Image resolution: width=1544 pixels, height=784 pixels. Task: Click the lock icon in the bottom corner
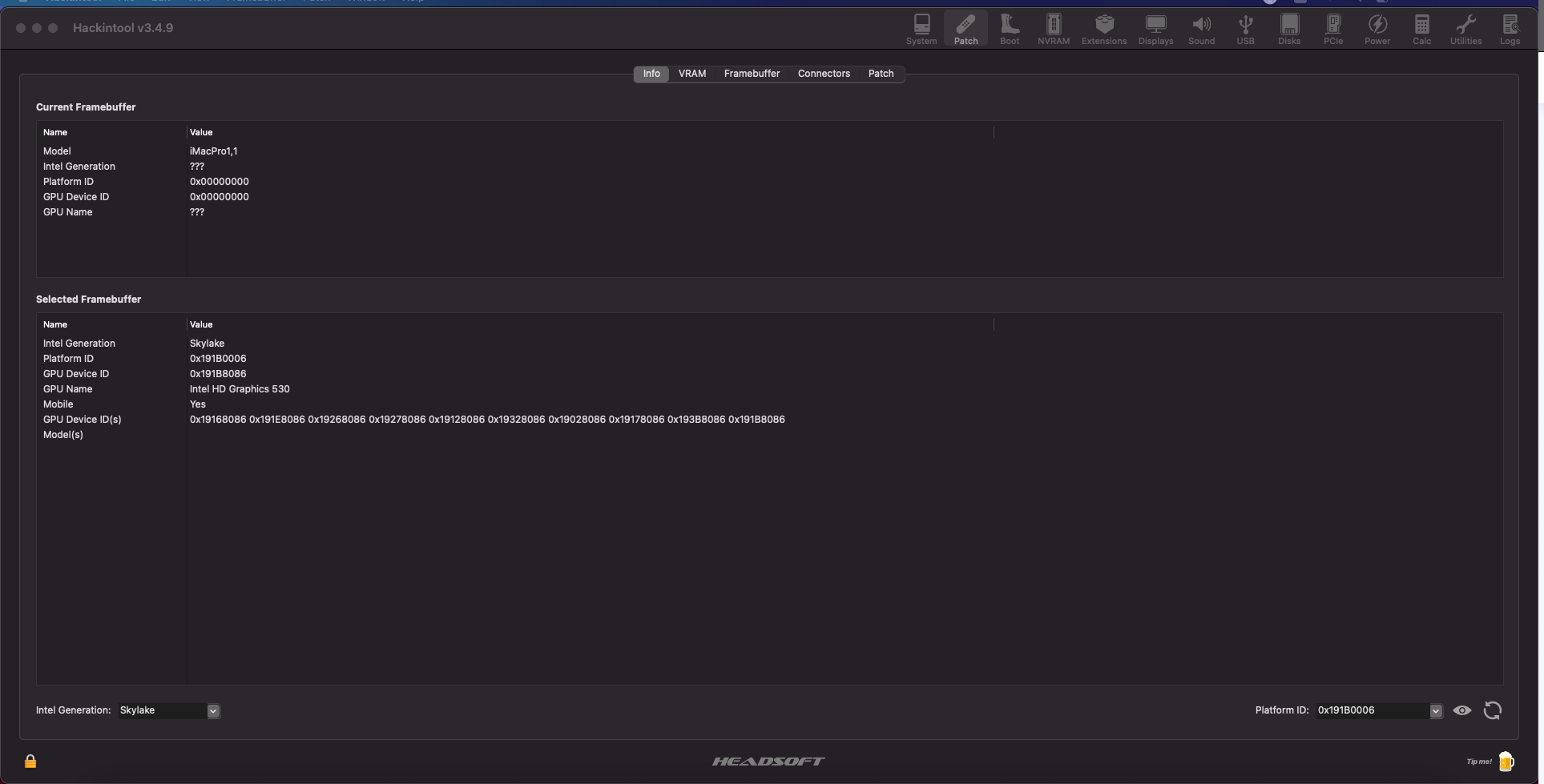(30, 761)
